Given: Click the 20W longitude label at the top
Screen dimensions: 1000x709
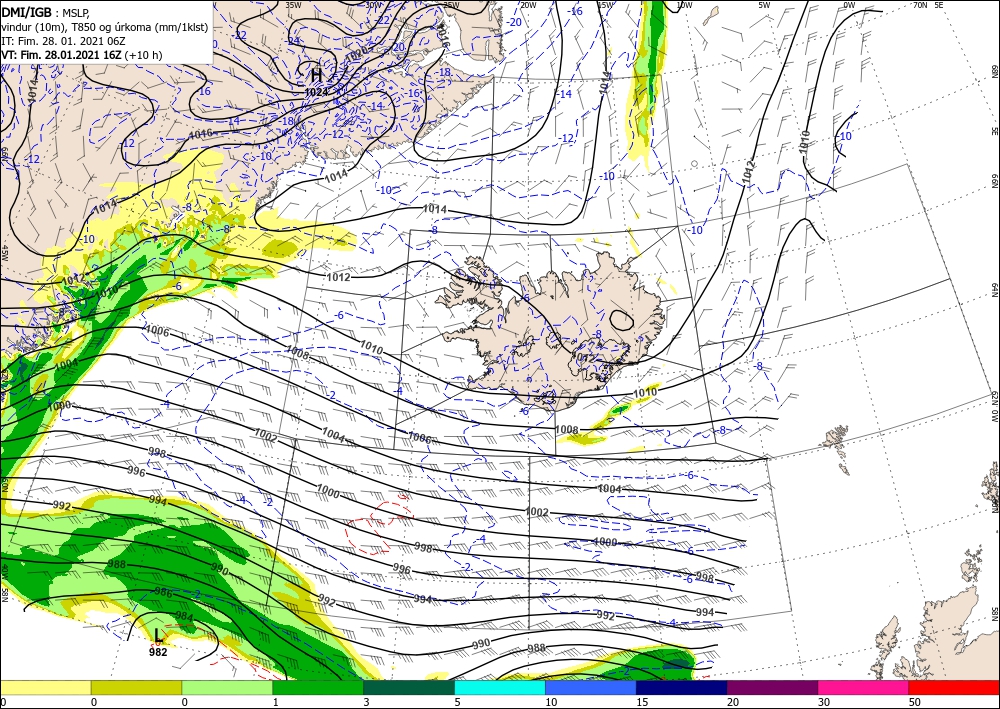Looking at the screenshot, I should (x=528, y=5).
